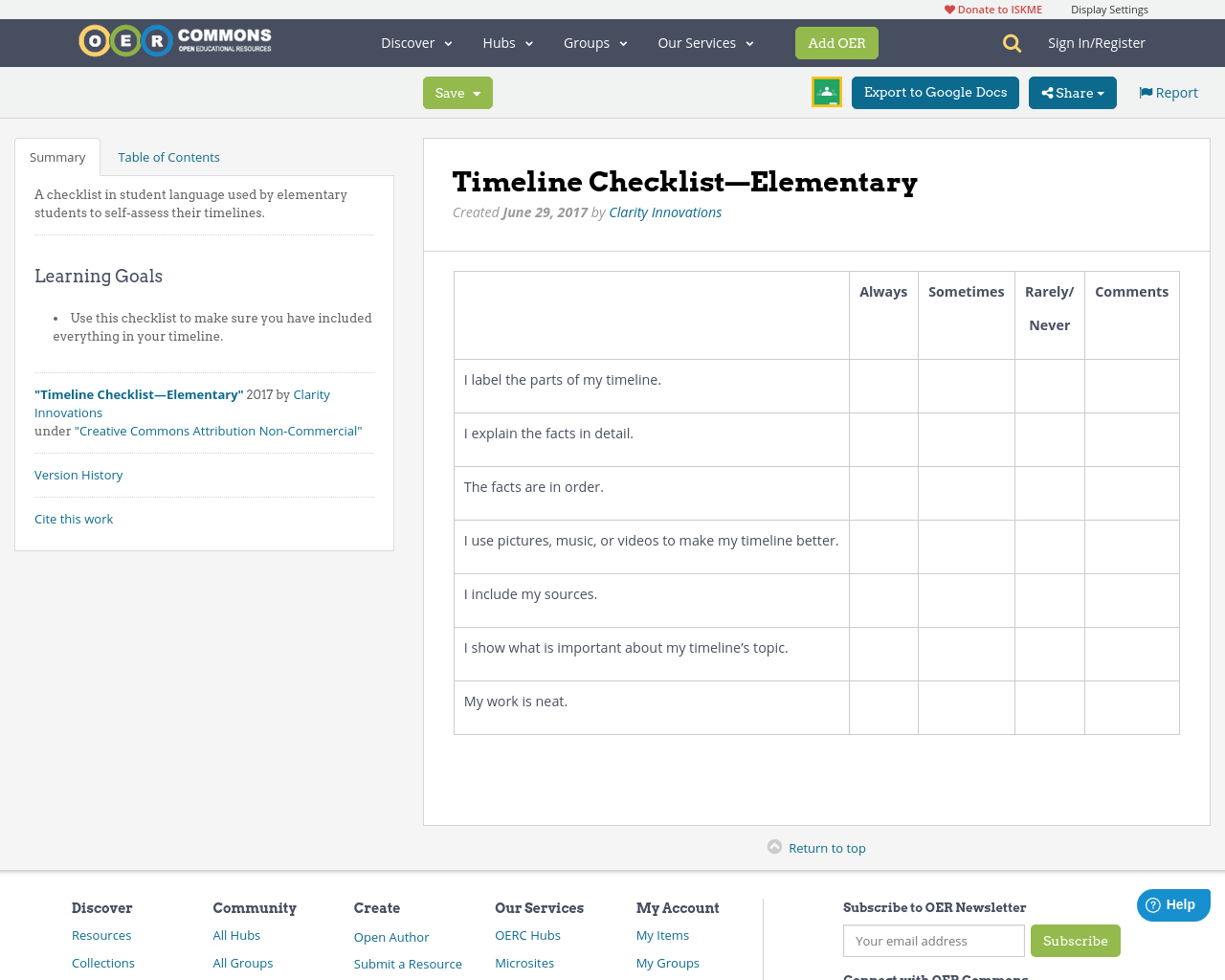Click the email address input field

(x=933, y=941)
